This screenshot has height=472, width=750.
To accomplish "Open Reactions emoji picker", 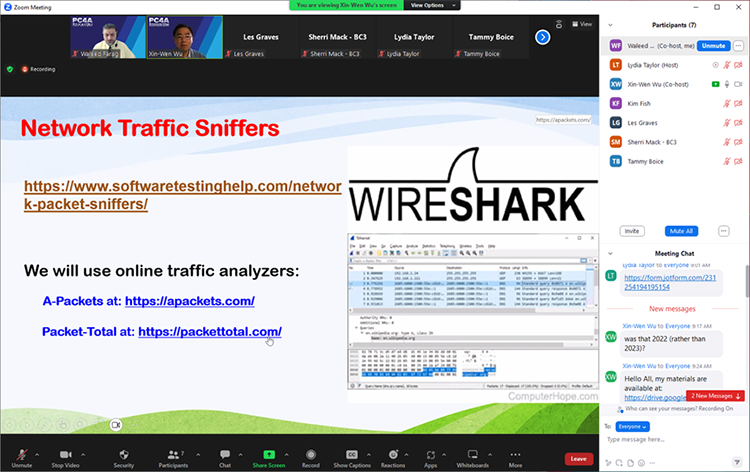I will (393, 458).
